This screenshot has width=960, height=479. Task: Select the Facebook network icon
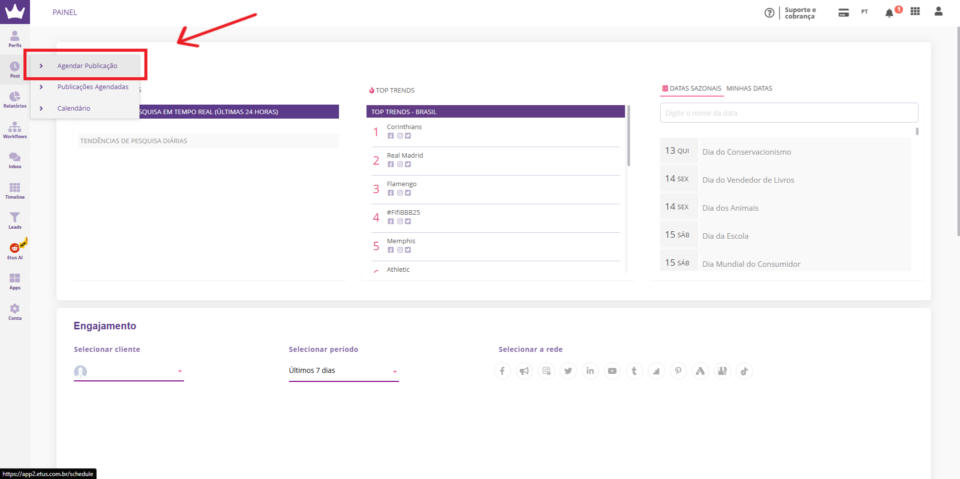coord(502,371)
